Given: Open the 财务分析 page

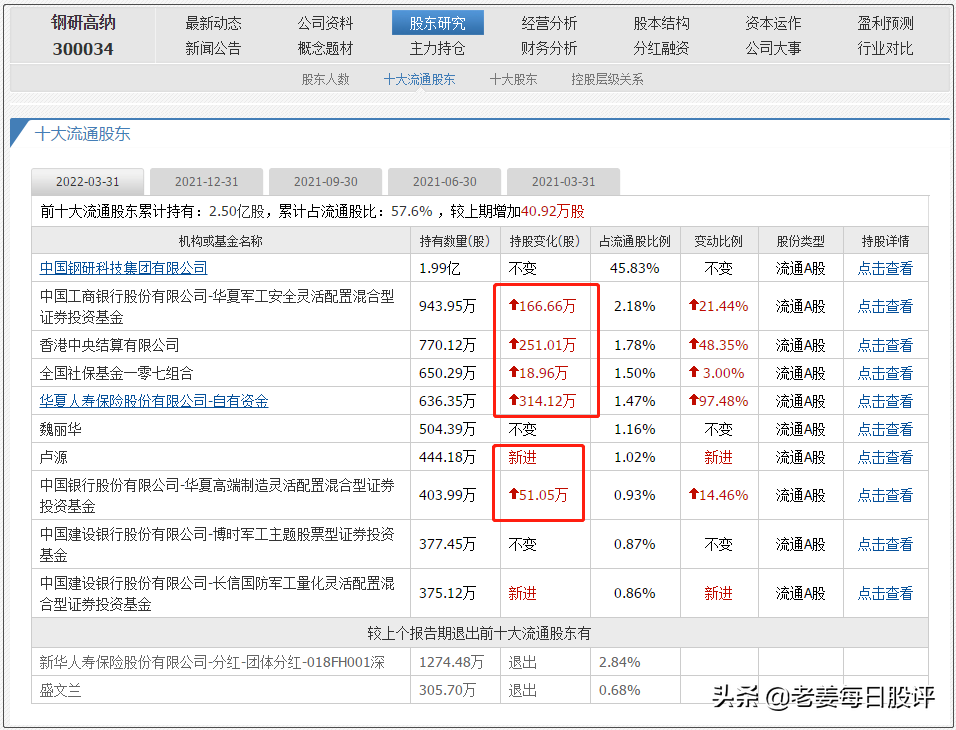Looking at the screenshot, I should [549, 48].
